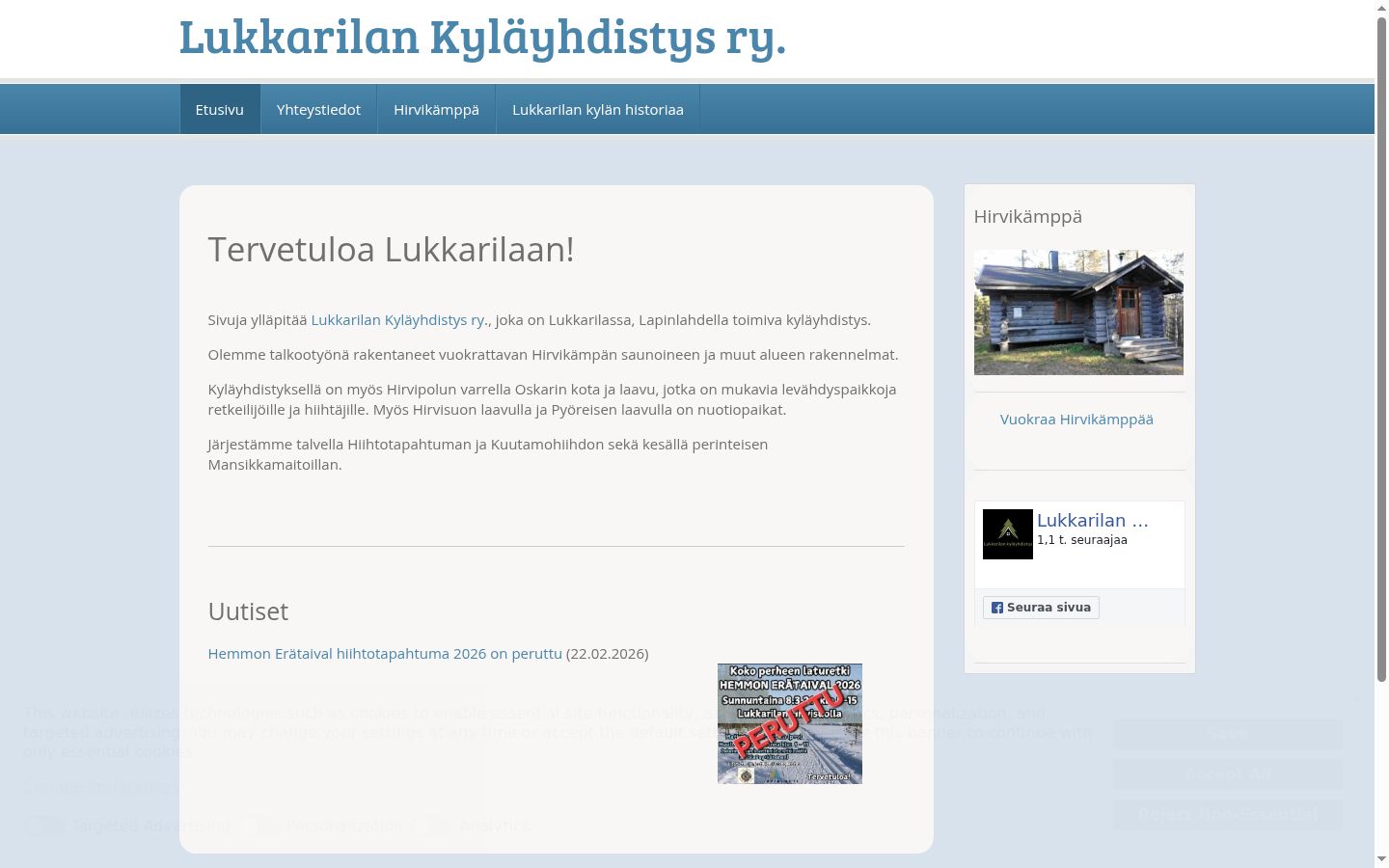Open the Yhteystiedot page

click(x=318, y=109)
